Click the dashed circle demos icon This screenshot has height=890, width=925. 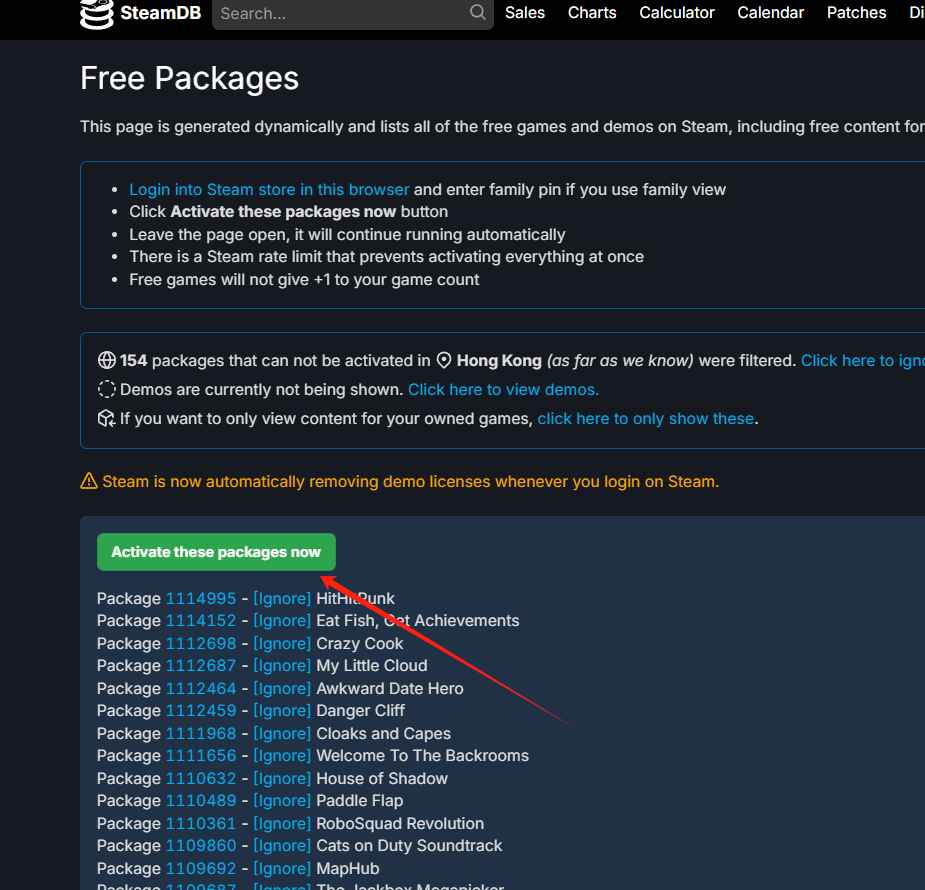click(x=107, y=389)
